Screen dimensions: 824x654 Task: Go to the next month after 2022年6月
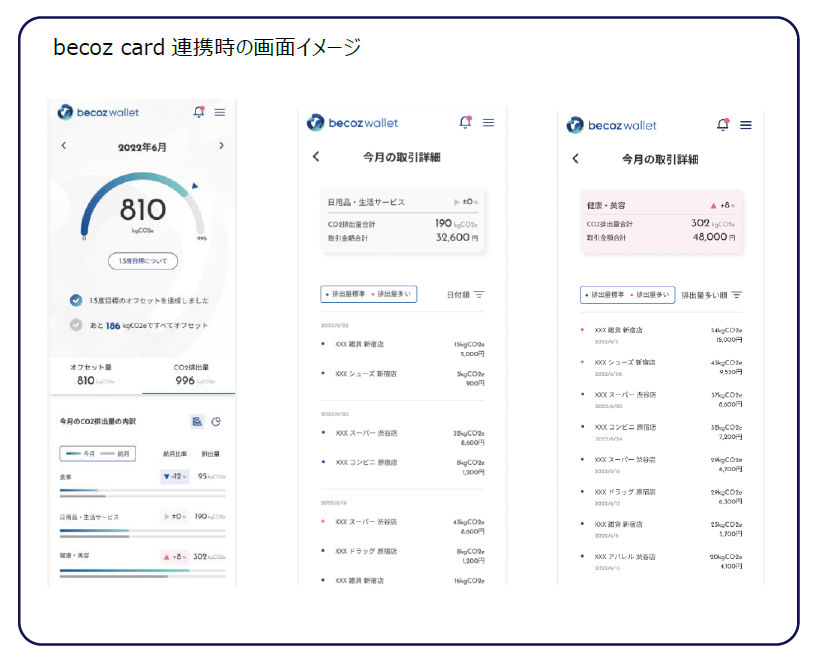tap(221, 146)
